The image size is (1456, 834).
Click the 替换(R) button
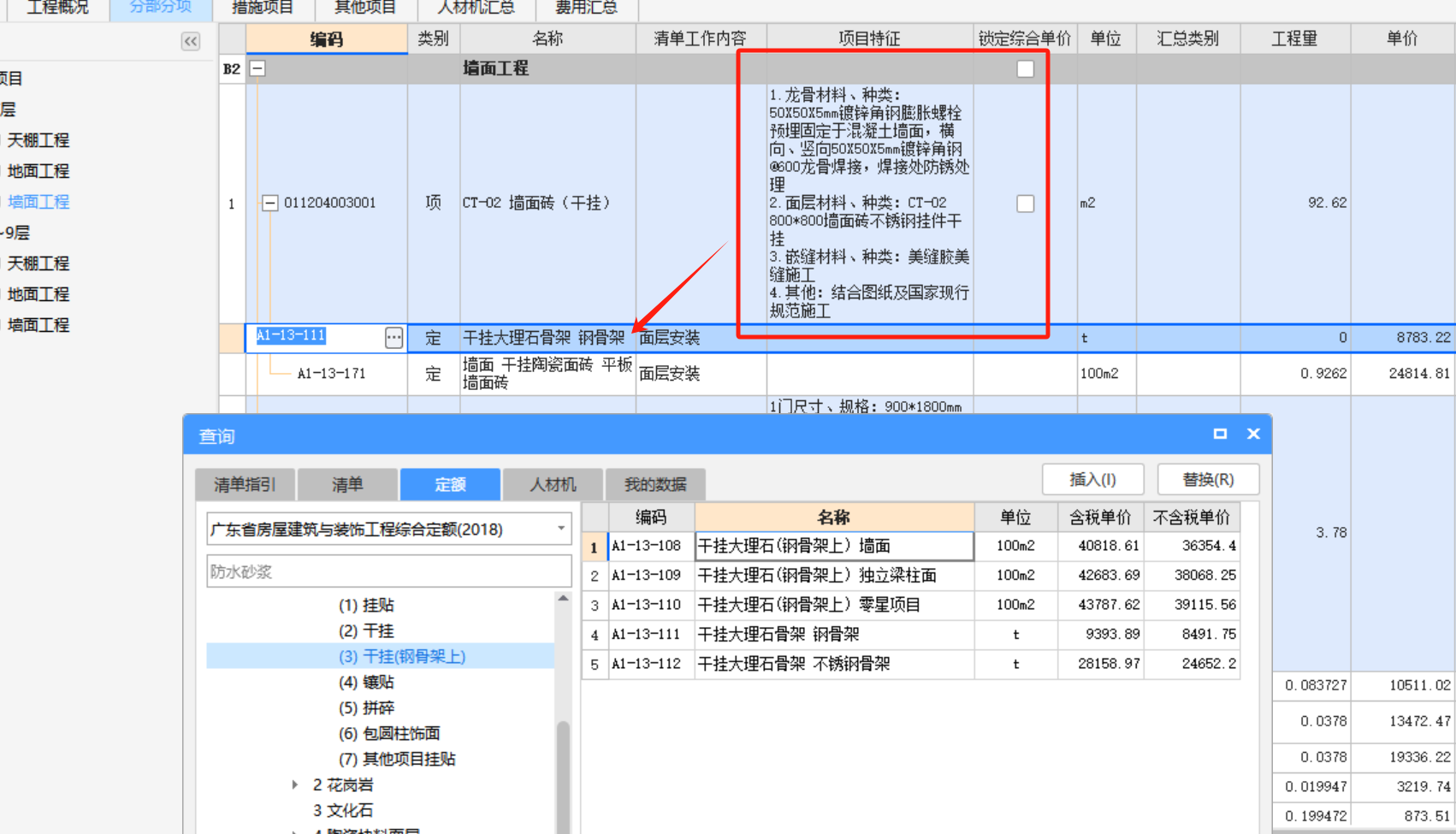(1208, 479)
